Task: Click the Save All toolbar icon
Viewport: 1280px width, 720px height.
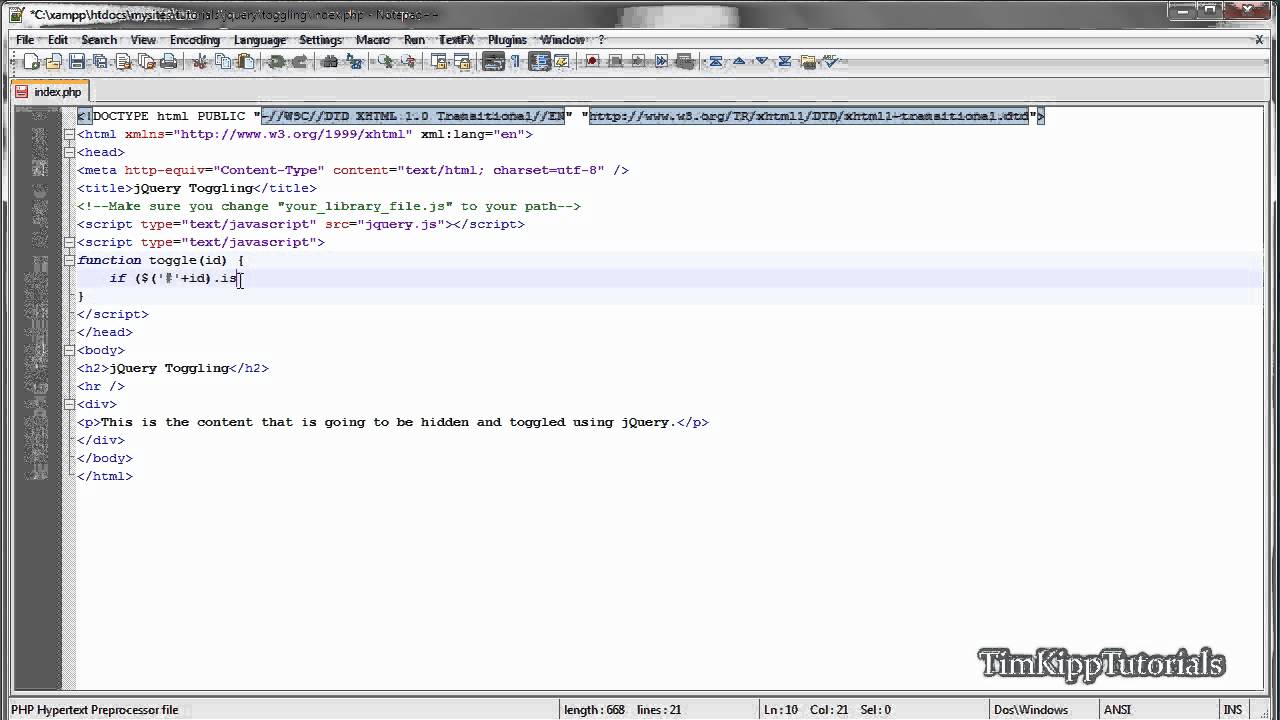Action: tap(100, 62)
